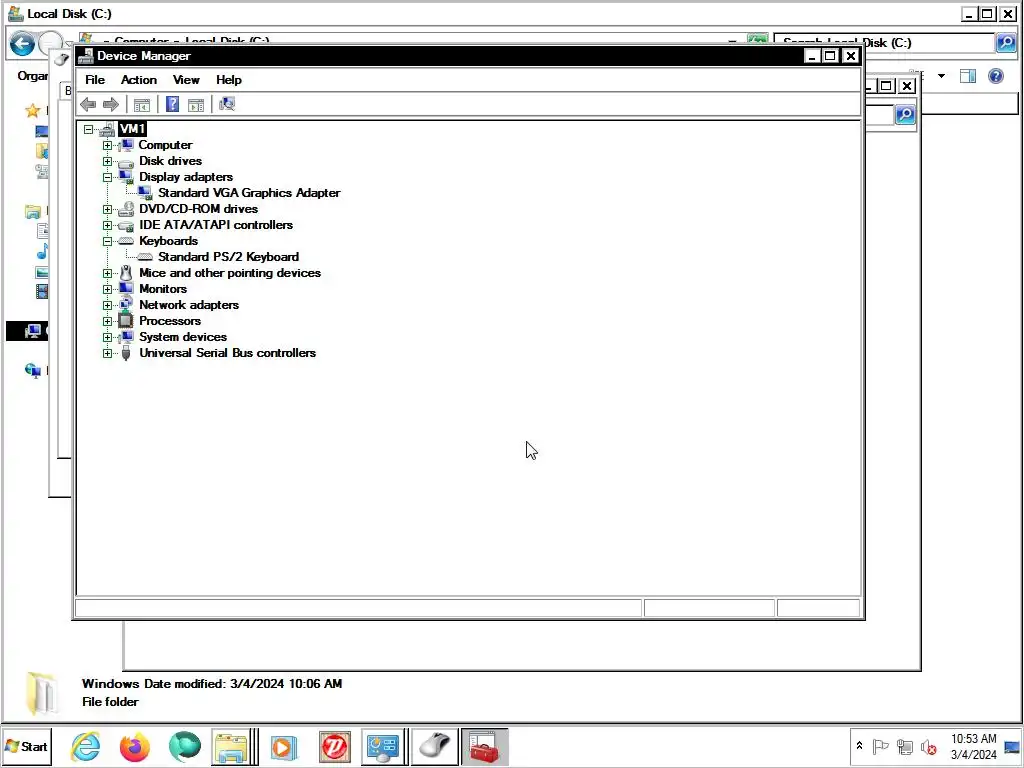Viewport: 1024px width, 768px height.
Task: Select Standard PS/2 Keyboard device
Action: click(x=229, y=257)
